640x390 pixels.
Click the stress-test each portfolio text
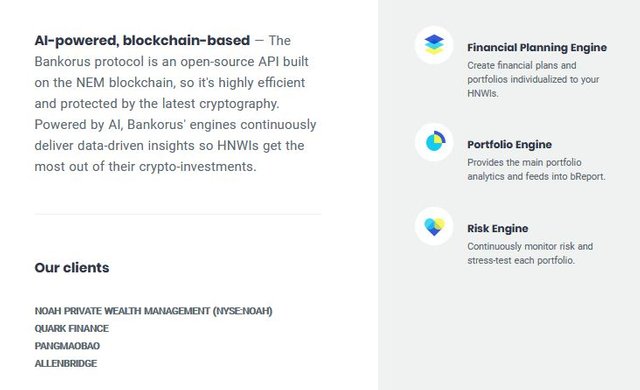[x=521, y=260]
